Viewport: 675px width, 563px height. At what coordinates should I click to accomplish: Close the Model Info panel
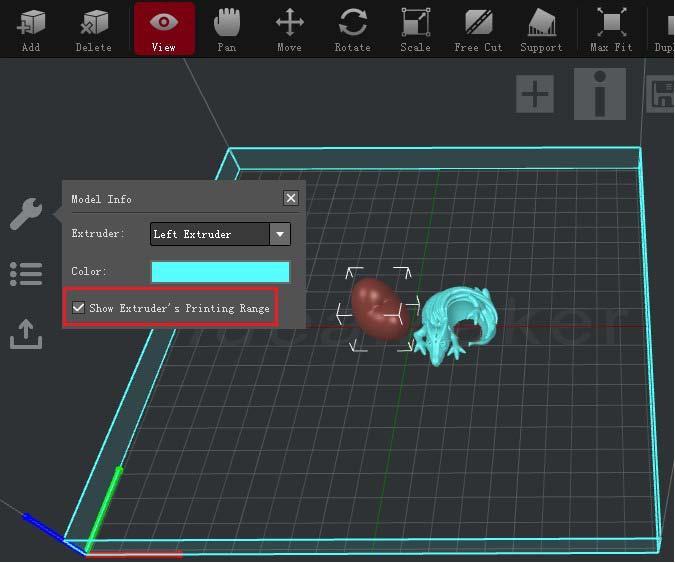point(291,198)
